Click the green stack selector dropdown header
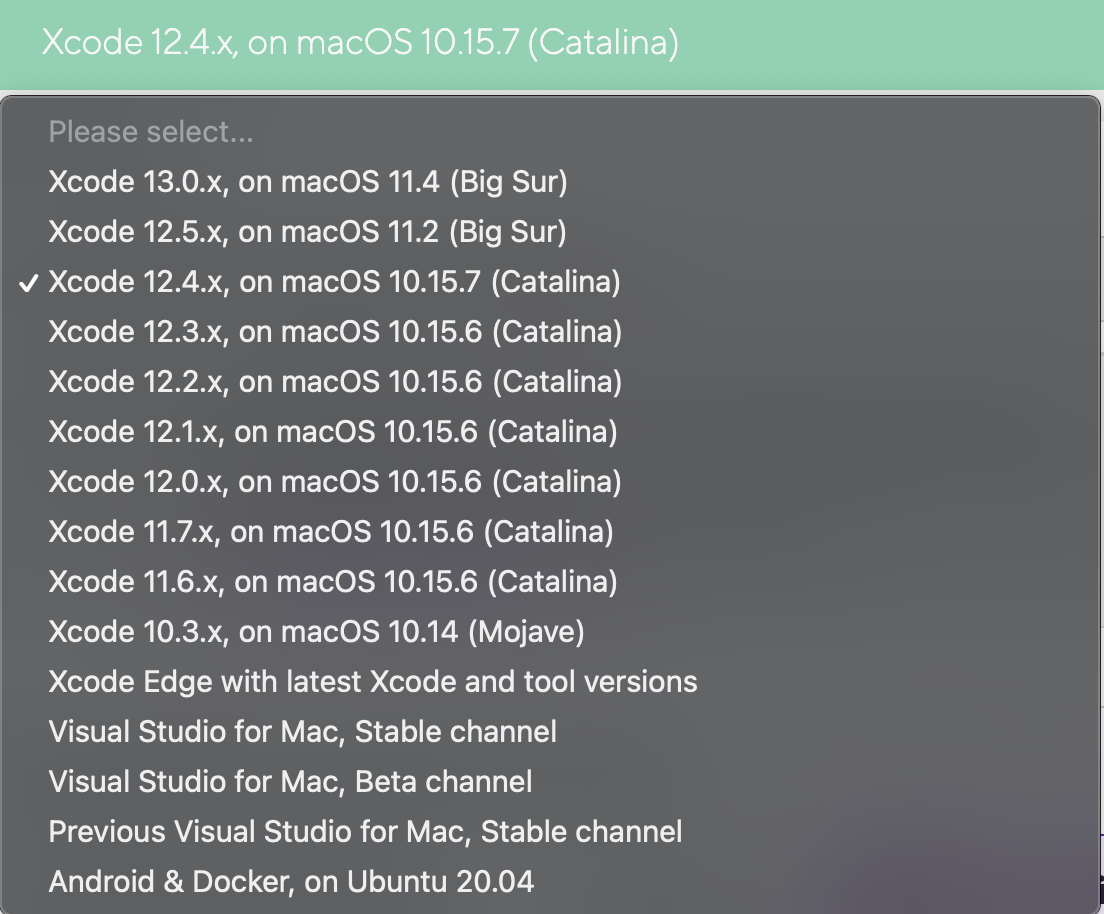Viewport: 1104px width, 914px height. 552,44
